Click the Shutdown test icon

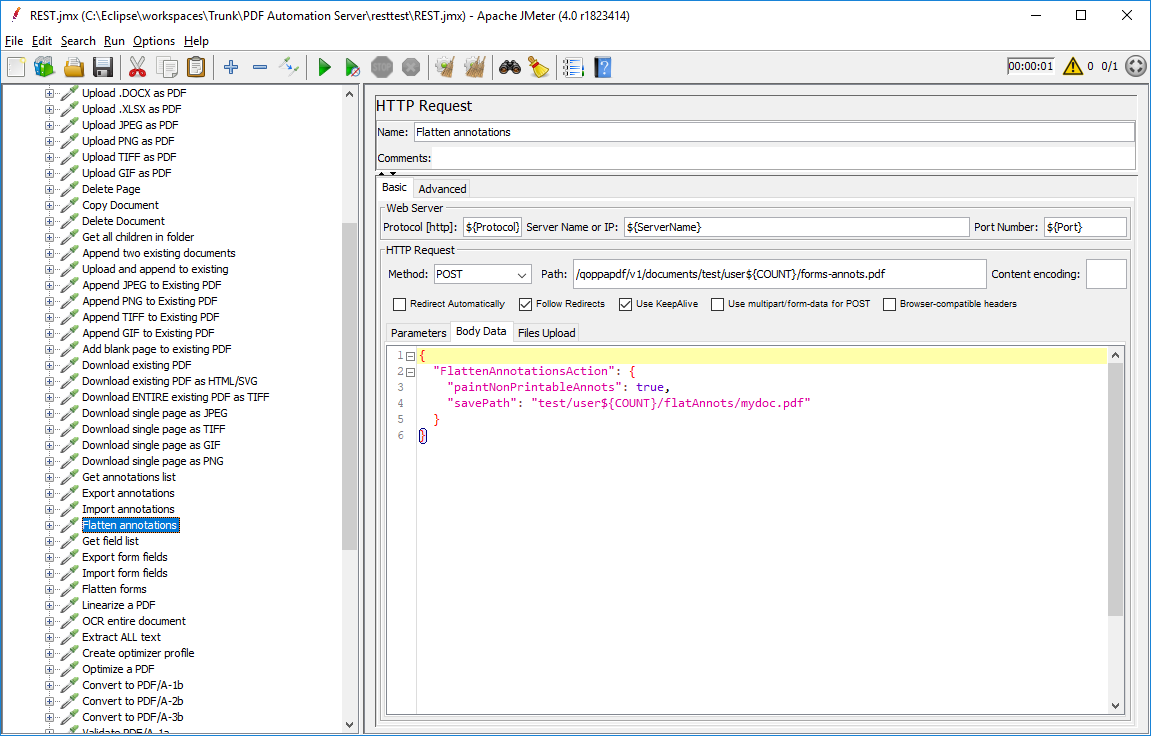pyautogui.click(x=411, y=68)
